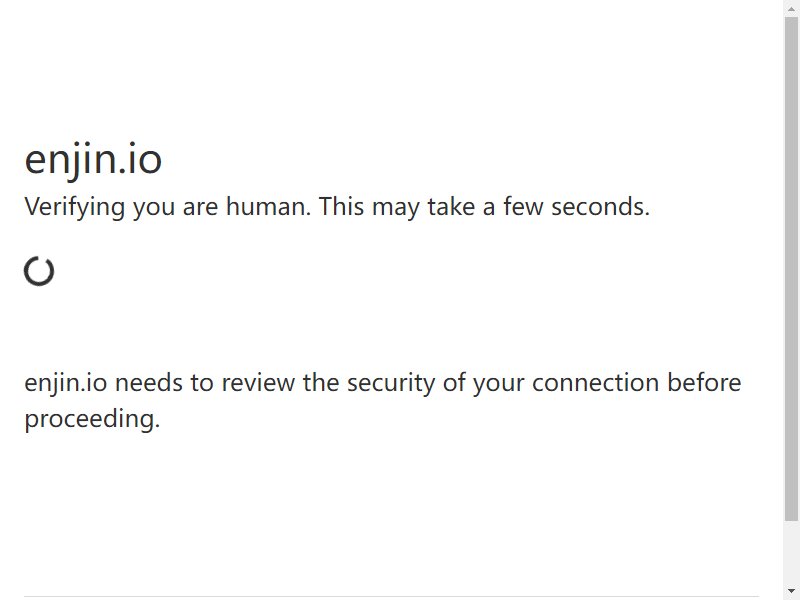The image size is (800, 600).
Task: Click the word "needs" in the paragraph
Action: tap(149, 383)
